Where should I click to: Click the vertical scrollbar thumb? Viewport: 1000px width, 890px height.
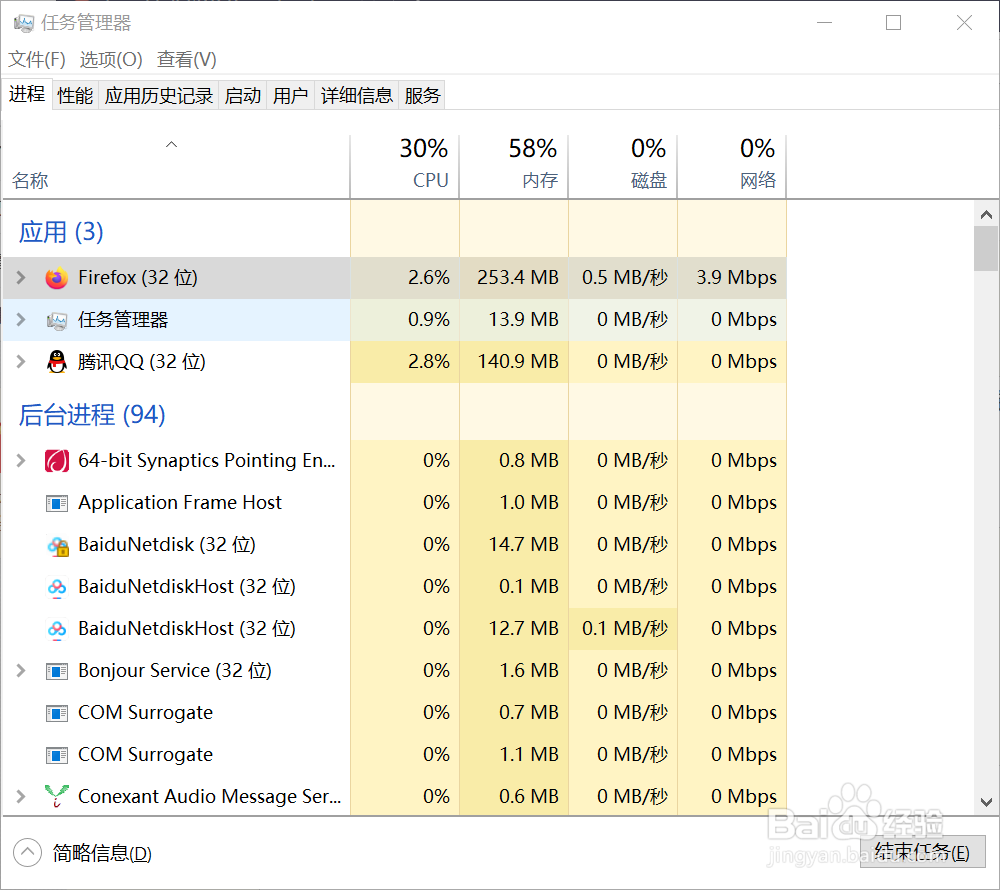pyautogui.click(x=986, y=249)
